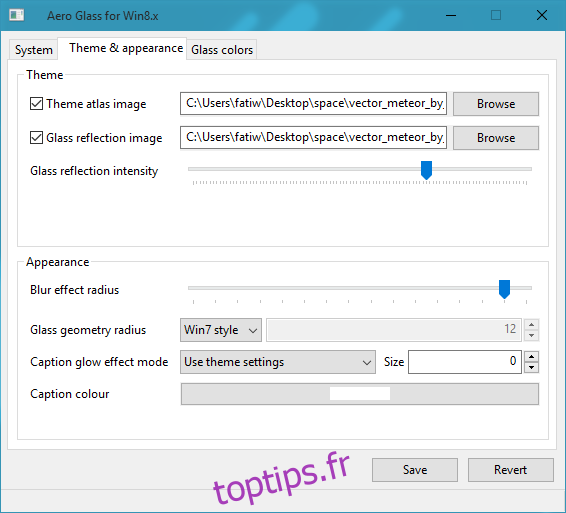
Task: Open the Glass geometry radius Win7 style dropdown
Action: tap(221, 330)
